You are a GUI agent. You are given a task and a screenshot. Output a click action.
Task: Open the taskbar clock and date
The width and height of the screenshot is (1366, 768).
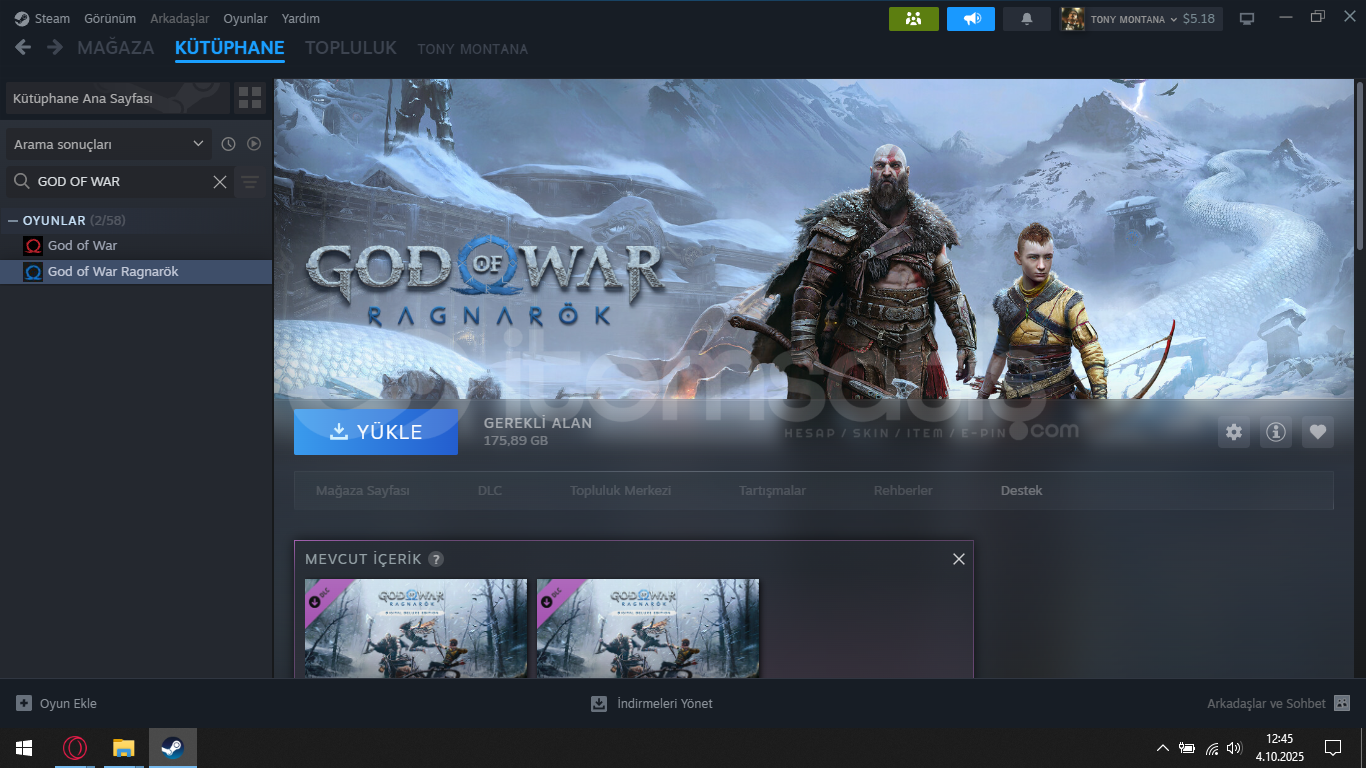pyautogui.click(x=1279, y=748)
